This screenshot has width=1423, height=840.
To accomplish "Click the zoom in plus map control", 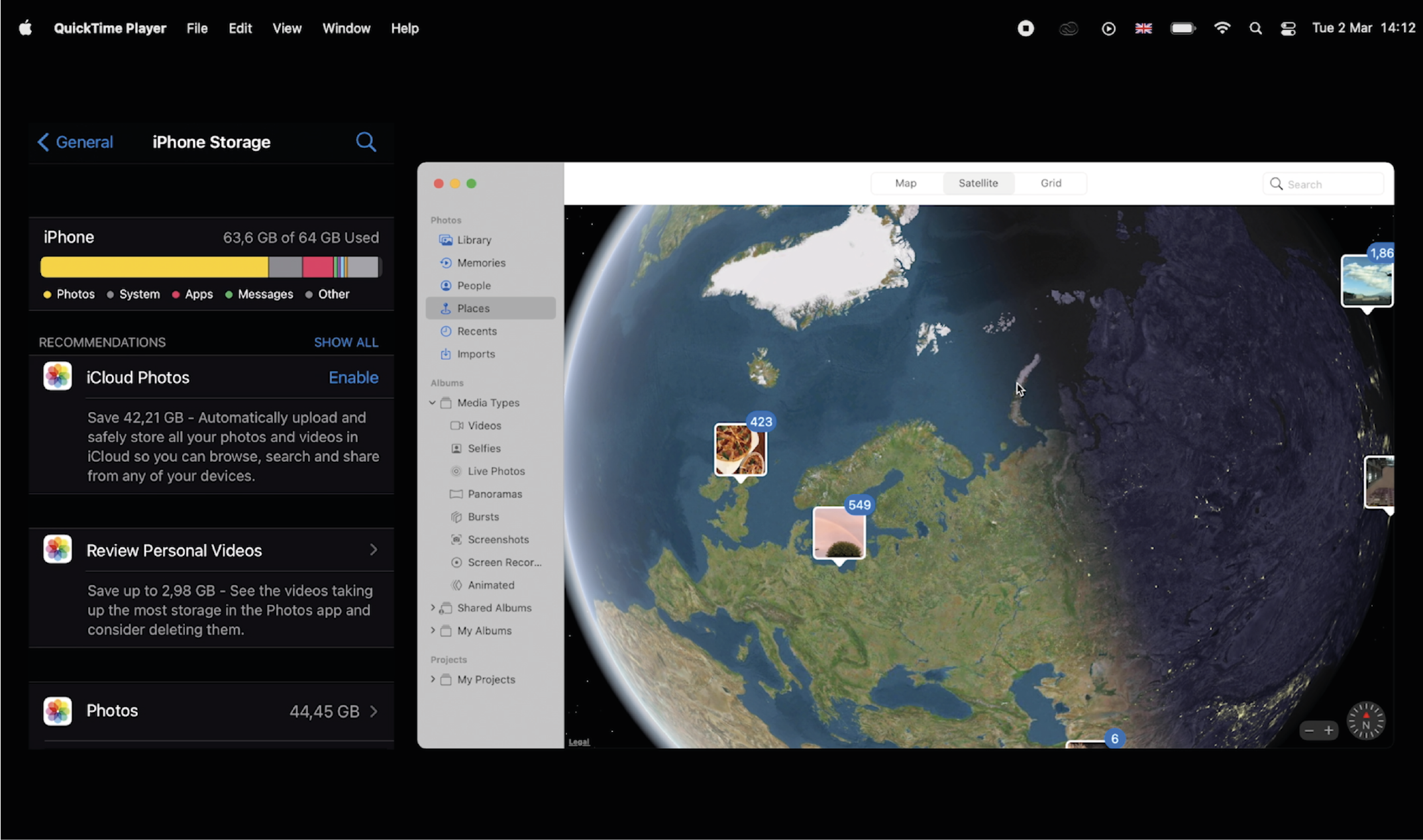I will coord(1328,731).
